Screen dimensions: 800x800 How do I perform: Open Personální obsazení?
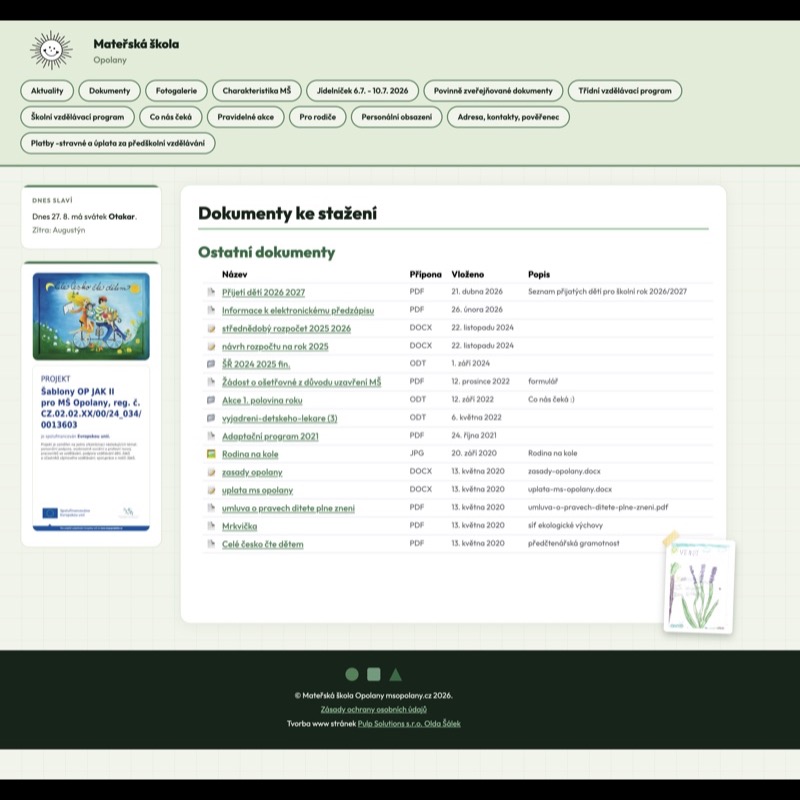pyautogui.click(x=396, y=117)
